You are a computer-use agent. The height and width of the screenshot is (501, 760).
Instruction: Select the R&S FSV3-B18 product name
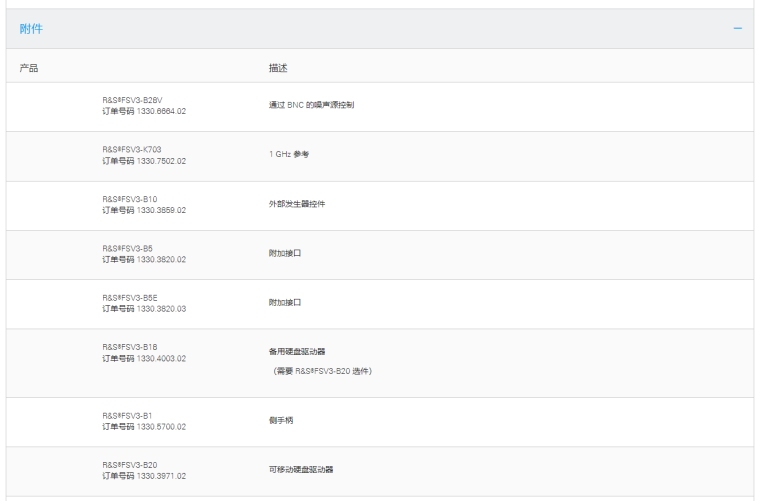point(130,347)
